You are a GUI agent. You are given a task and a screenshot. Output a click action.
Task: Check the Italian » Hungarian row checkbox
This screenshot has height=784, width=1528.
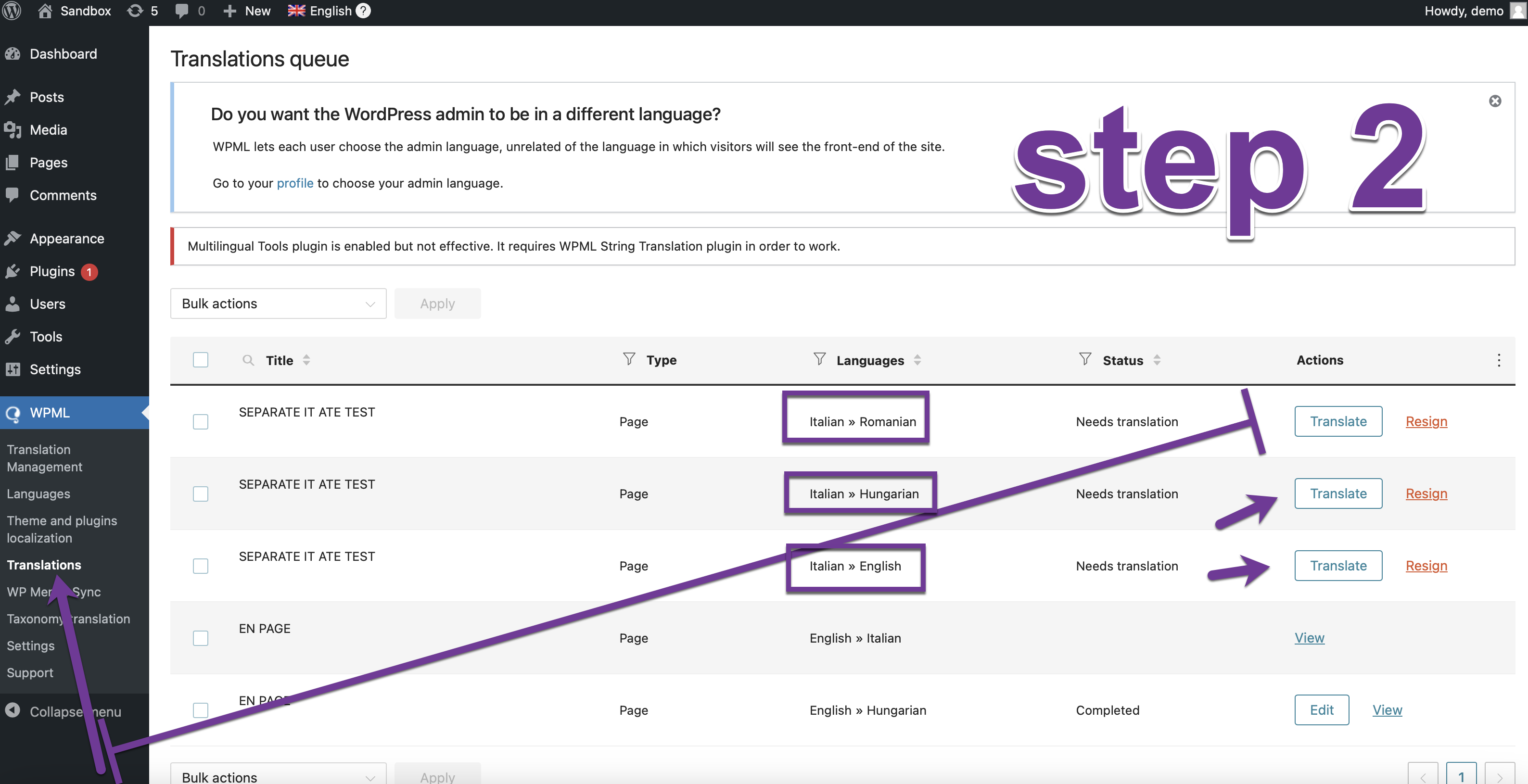[x=201, y=494]
